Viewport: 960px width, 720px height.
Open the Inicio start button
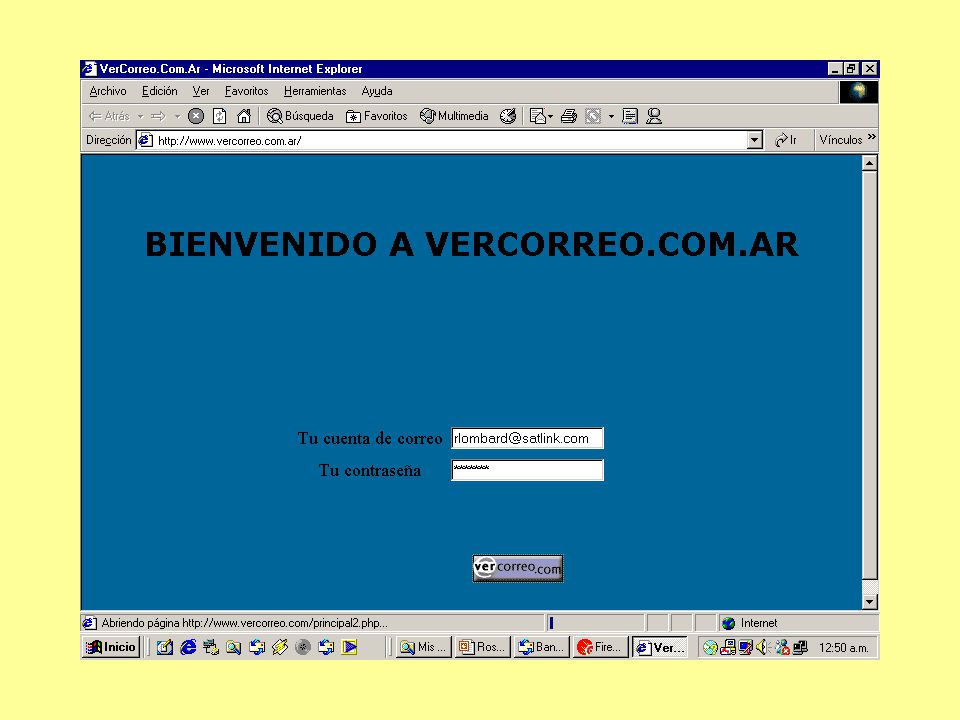(111, 647)
